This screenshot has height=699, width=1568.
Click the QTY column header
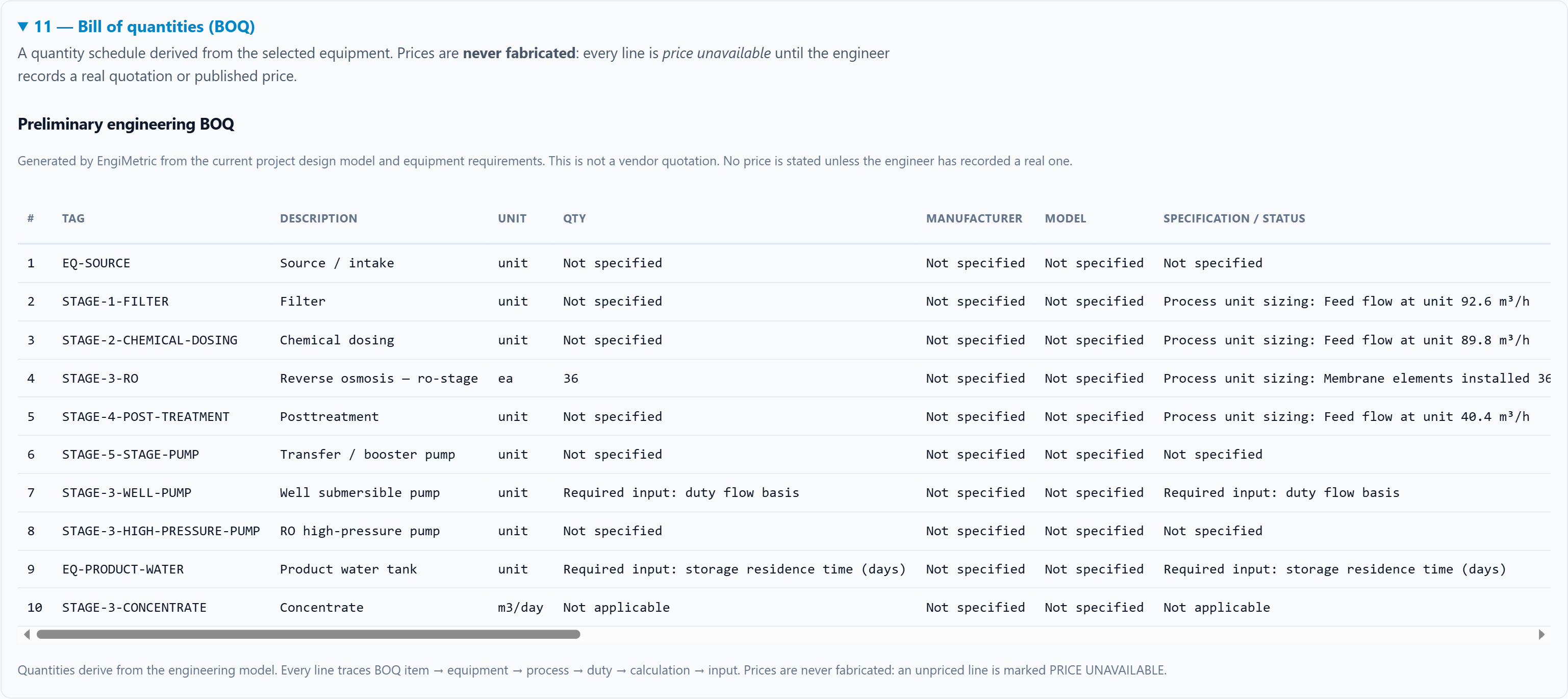[x=574, y=218]
